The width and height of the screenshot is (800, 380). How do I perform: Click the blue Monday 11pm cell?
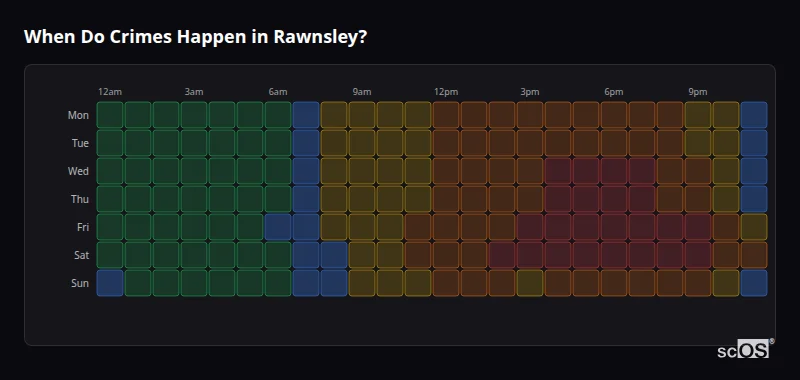754,115
